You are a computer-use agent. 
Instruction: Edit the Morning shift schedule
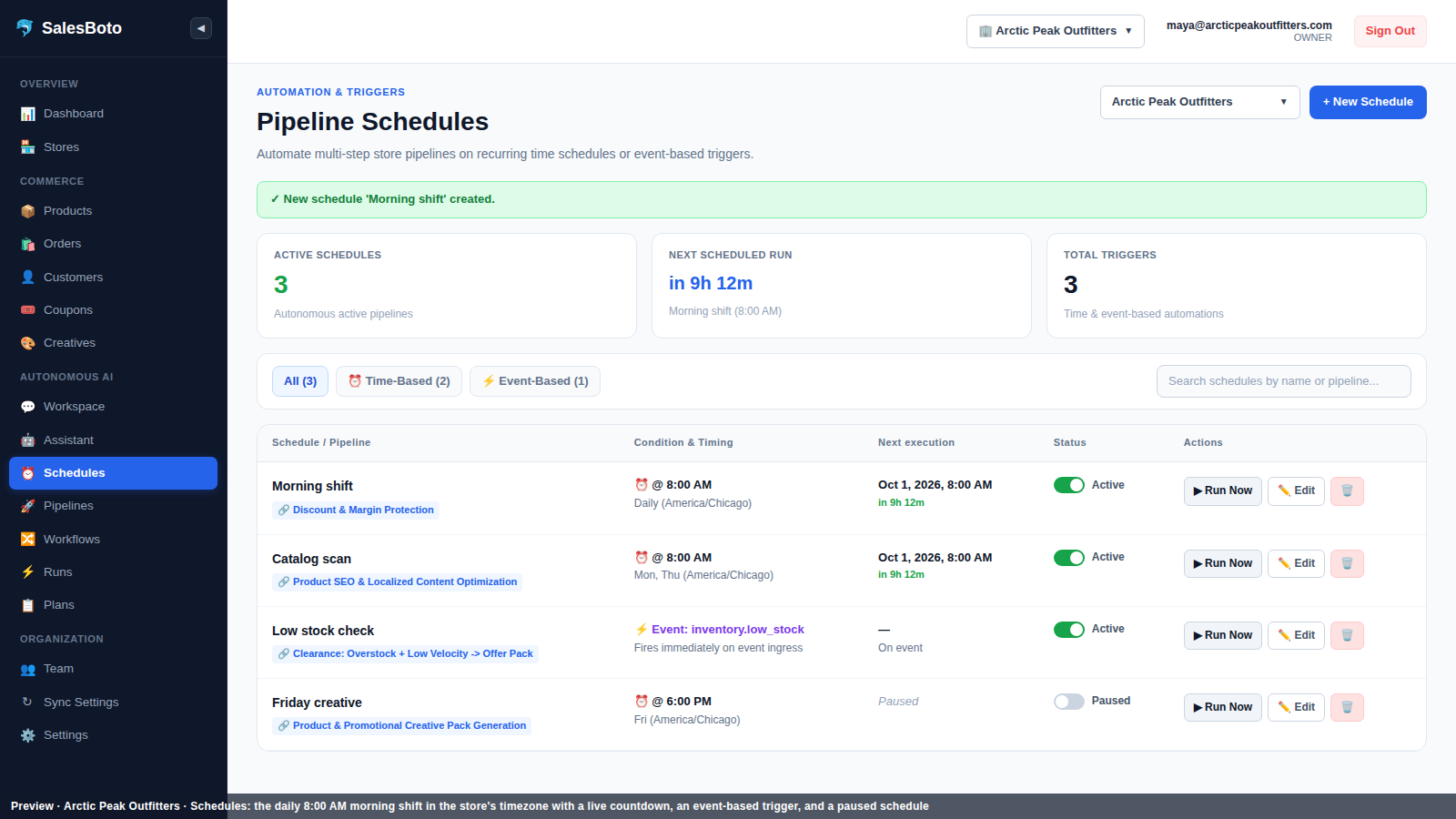1296,491
